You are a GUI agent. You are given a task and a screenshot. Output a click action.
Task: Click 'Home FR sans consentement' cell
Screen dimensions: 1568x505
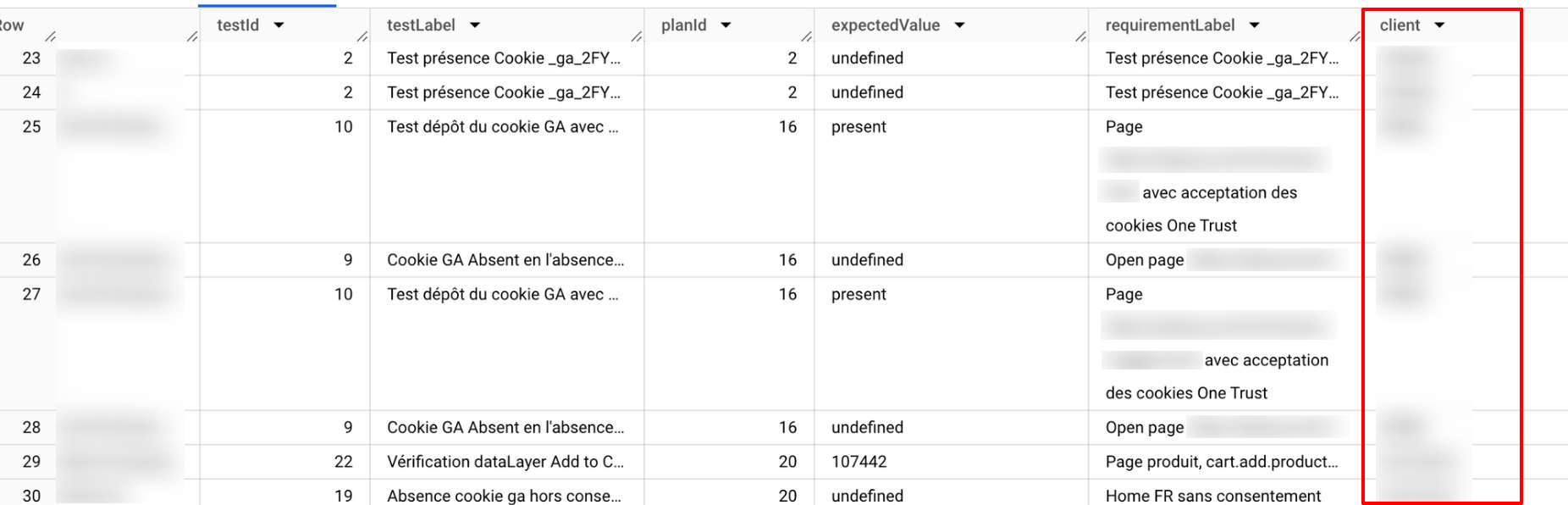[x=1213, y=496]
